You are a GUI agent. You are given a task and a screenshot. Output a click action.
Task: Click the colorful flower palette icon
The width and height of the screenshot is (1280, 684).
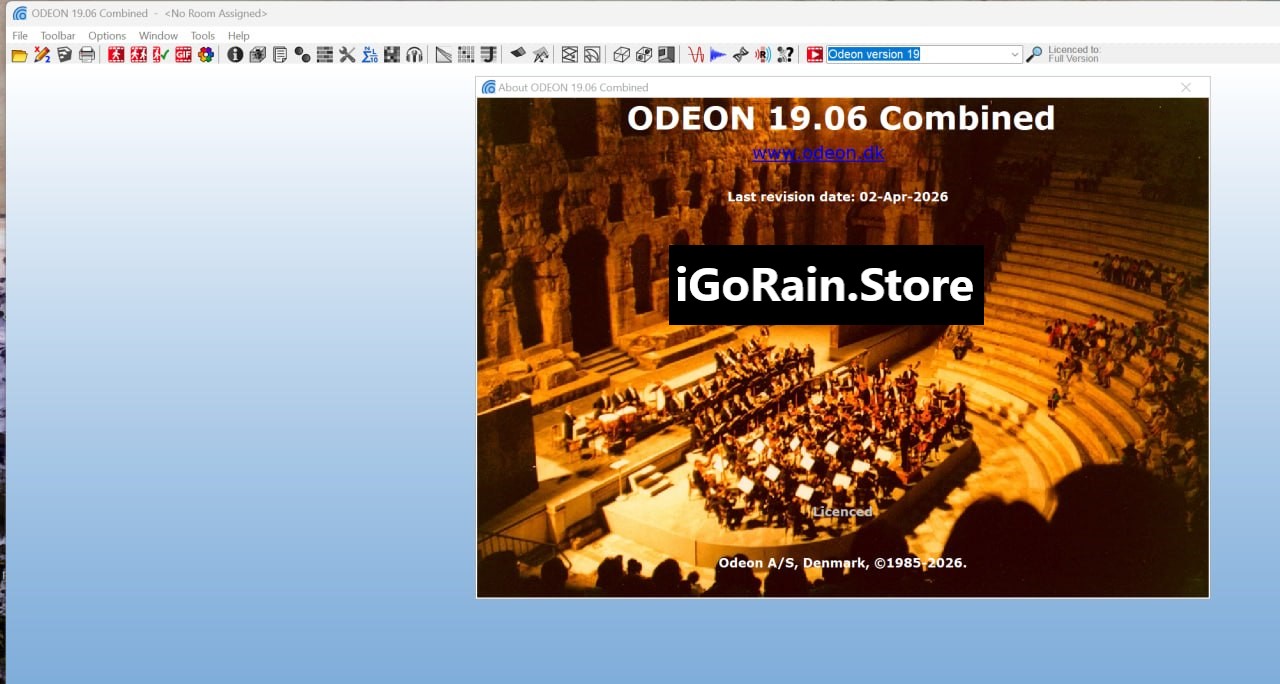point(206,55)
